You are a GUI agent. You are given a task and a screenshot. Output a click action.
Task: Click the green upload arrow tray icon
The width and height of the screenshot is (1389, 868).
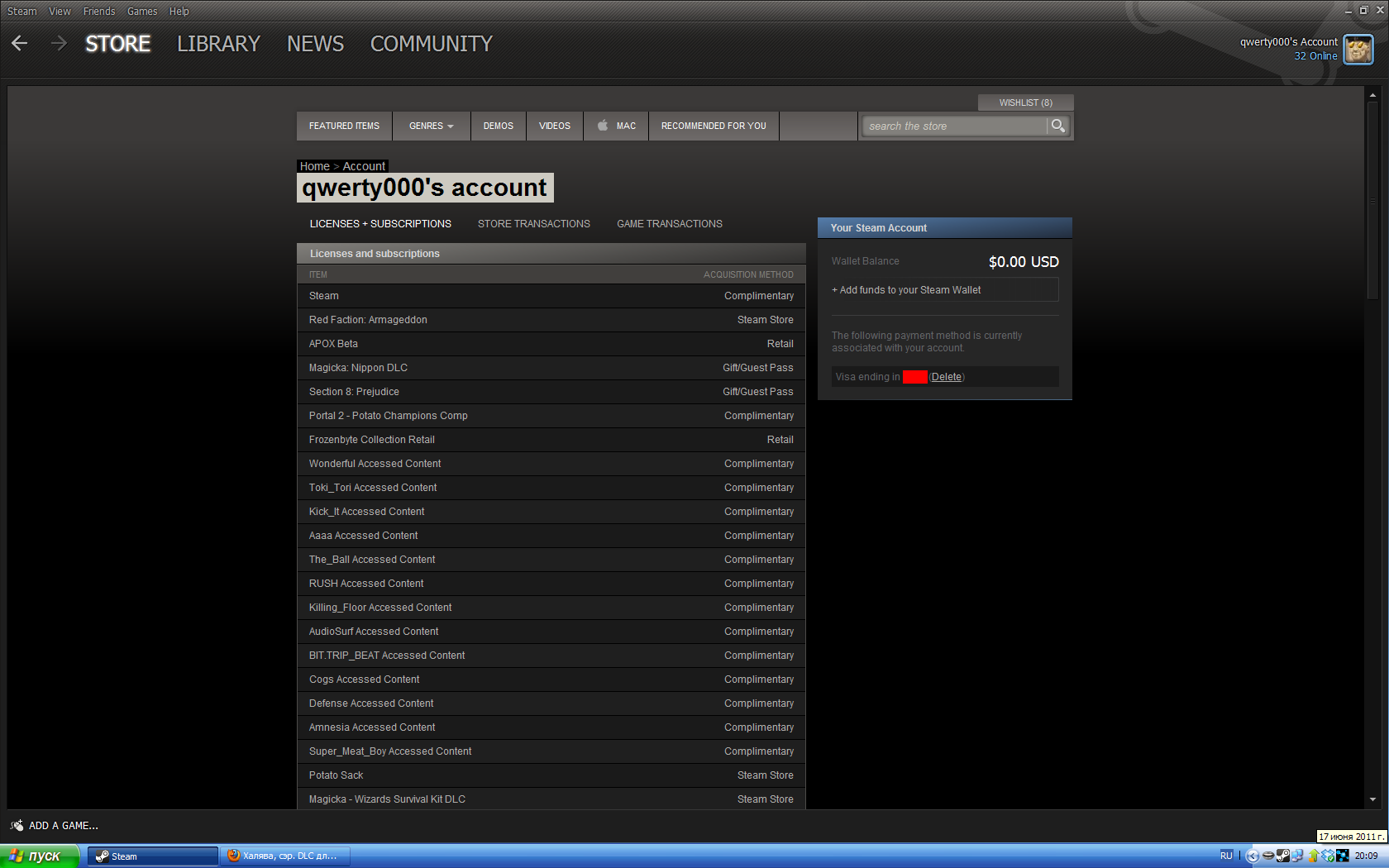[x=1314, y=856]
